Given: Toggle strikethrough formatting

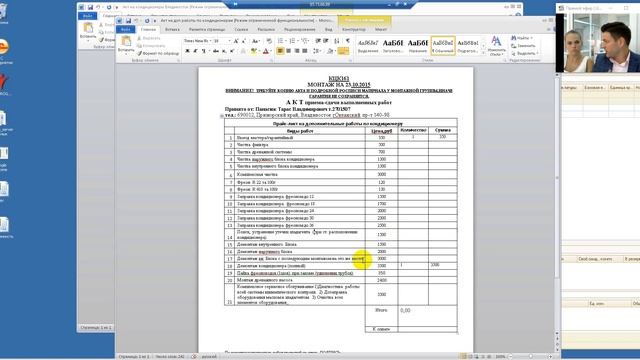Looking at the screenshot, I should [216, 51].
